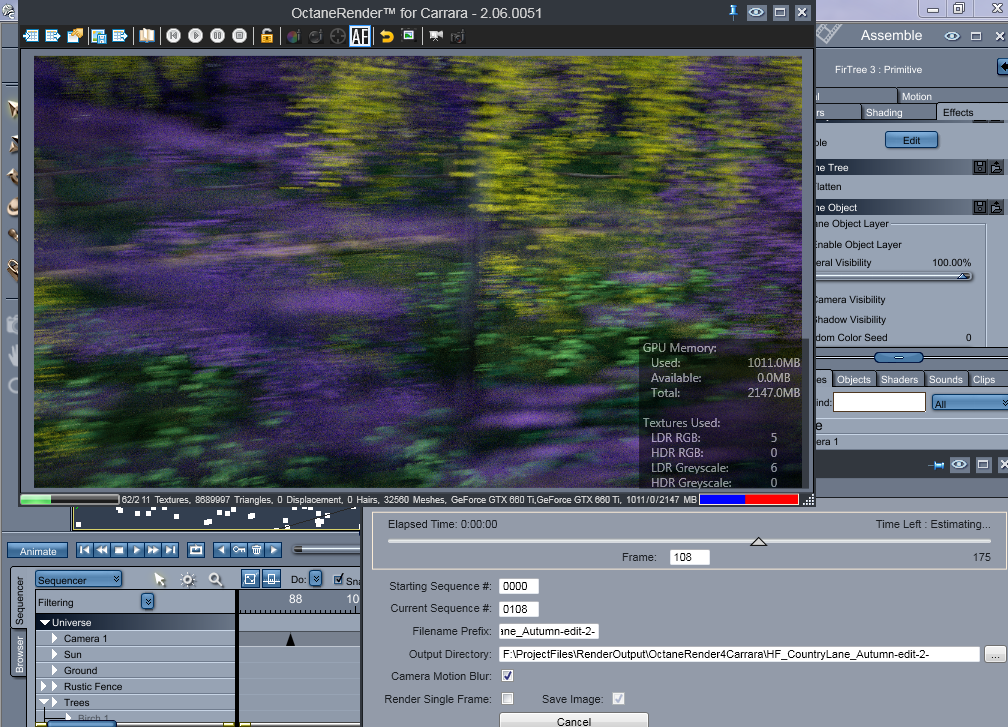This screenshot has width=1008, height=727.
Task: Click the crosshair focus picker icon
Action: 338,37
